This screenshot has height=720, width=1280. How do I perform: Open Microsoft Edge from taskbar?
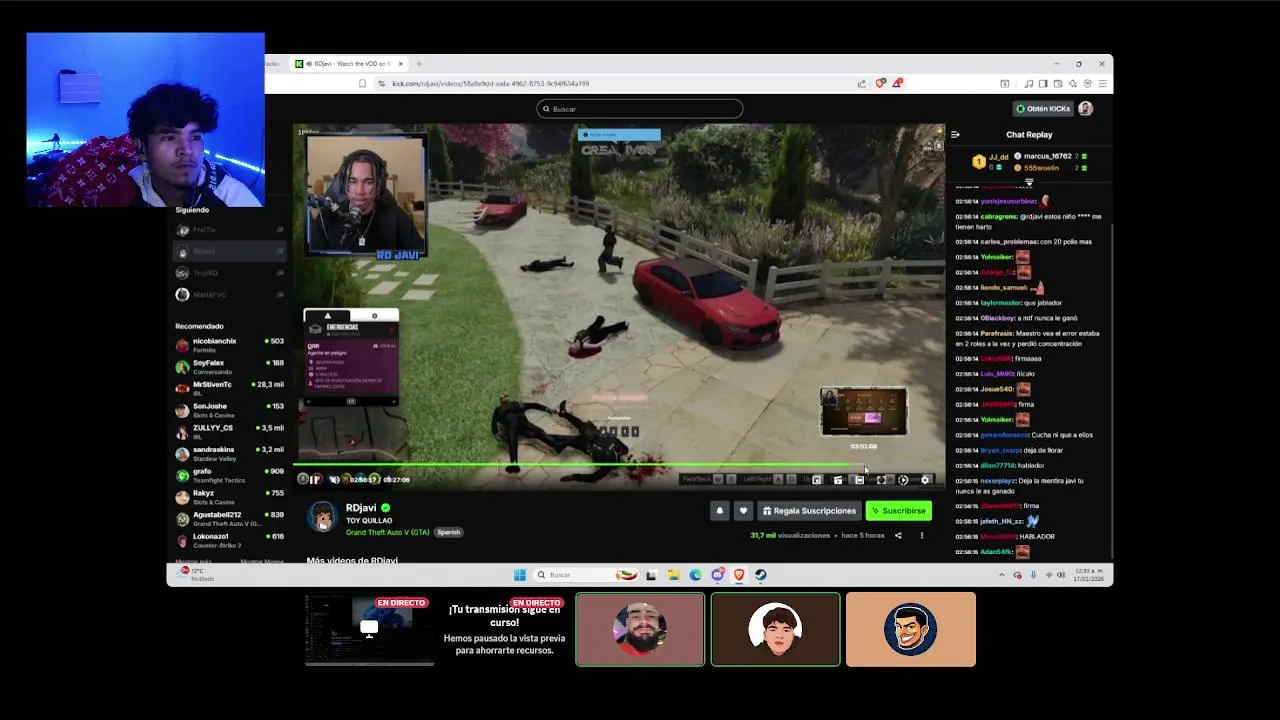696,575
